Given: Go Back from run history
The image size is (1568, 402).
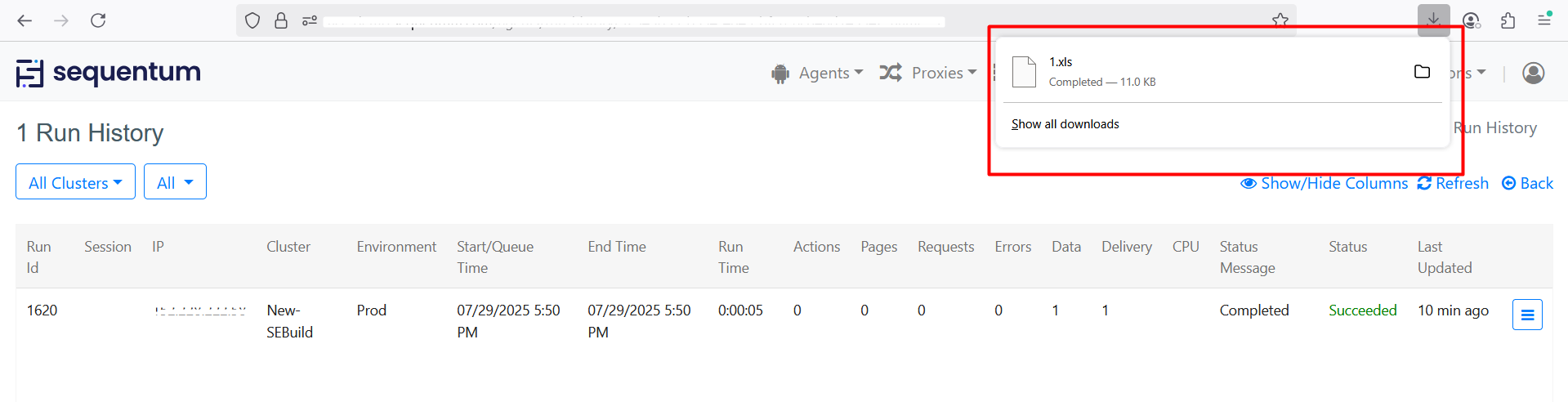Looking at the screenshot, I should (1527, 183).
